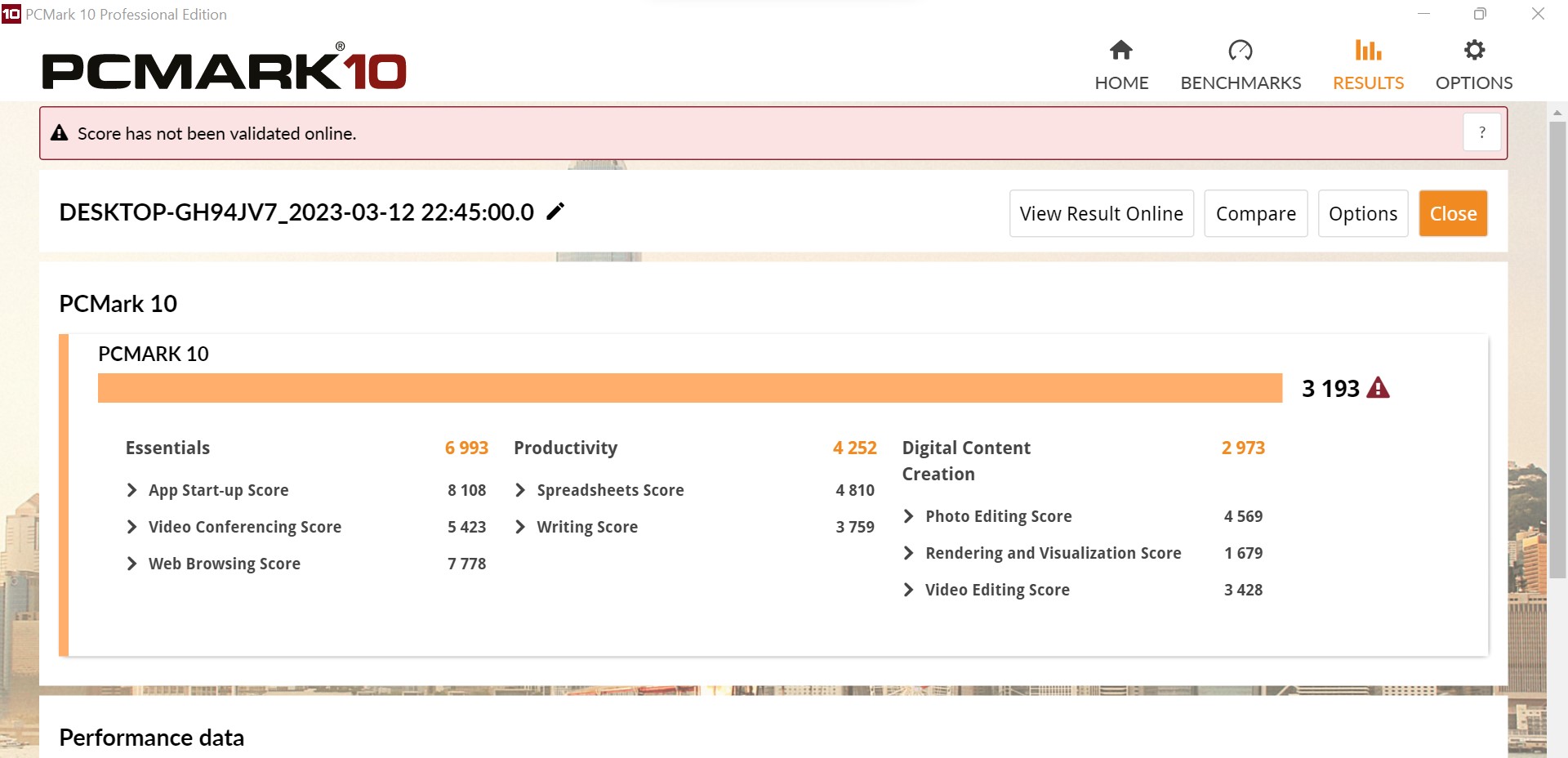
Task: Click the result name DESKTOP-GH94JV7 title
Action: tap(296, 212)
